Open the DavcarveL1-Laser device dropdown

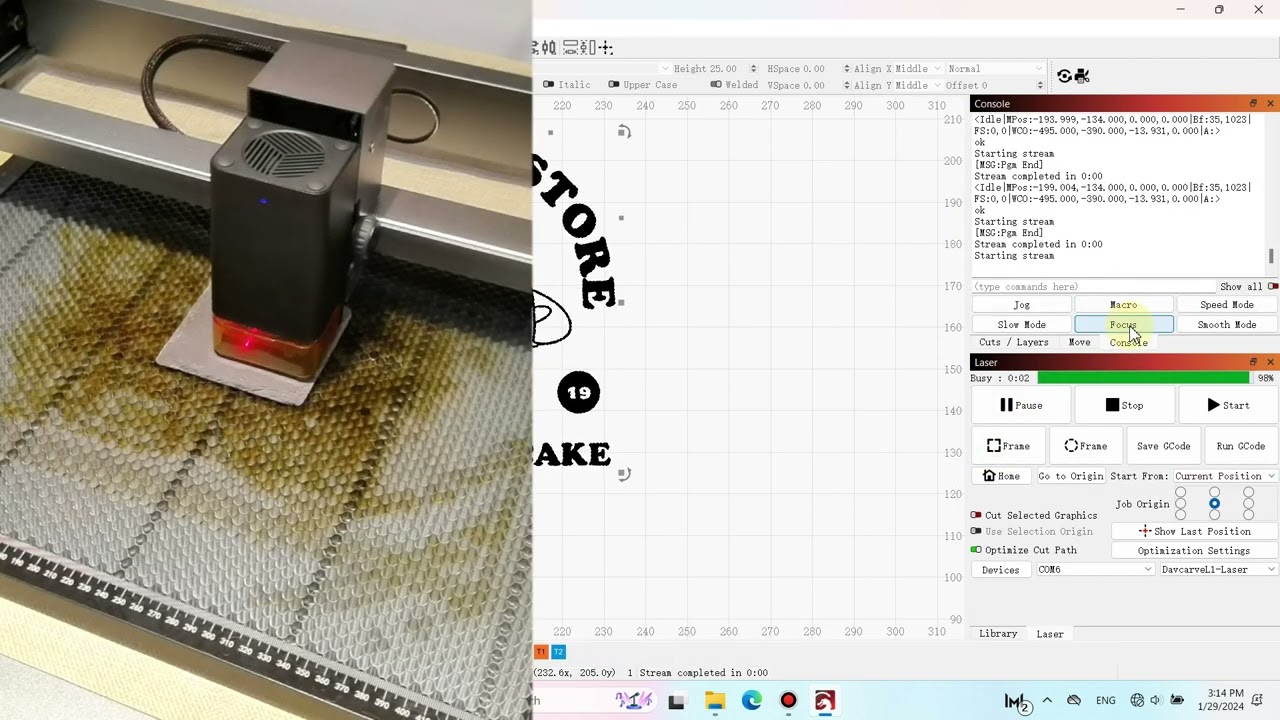[1218, 570]
